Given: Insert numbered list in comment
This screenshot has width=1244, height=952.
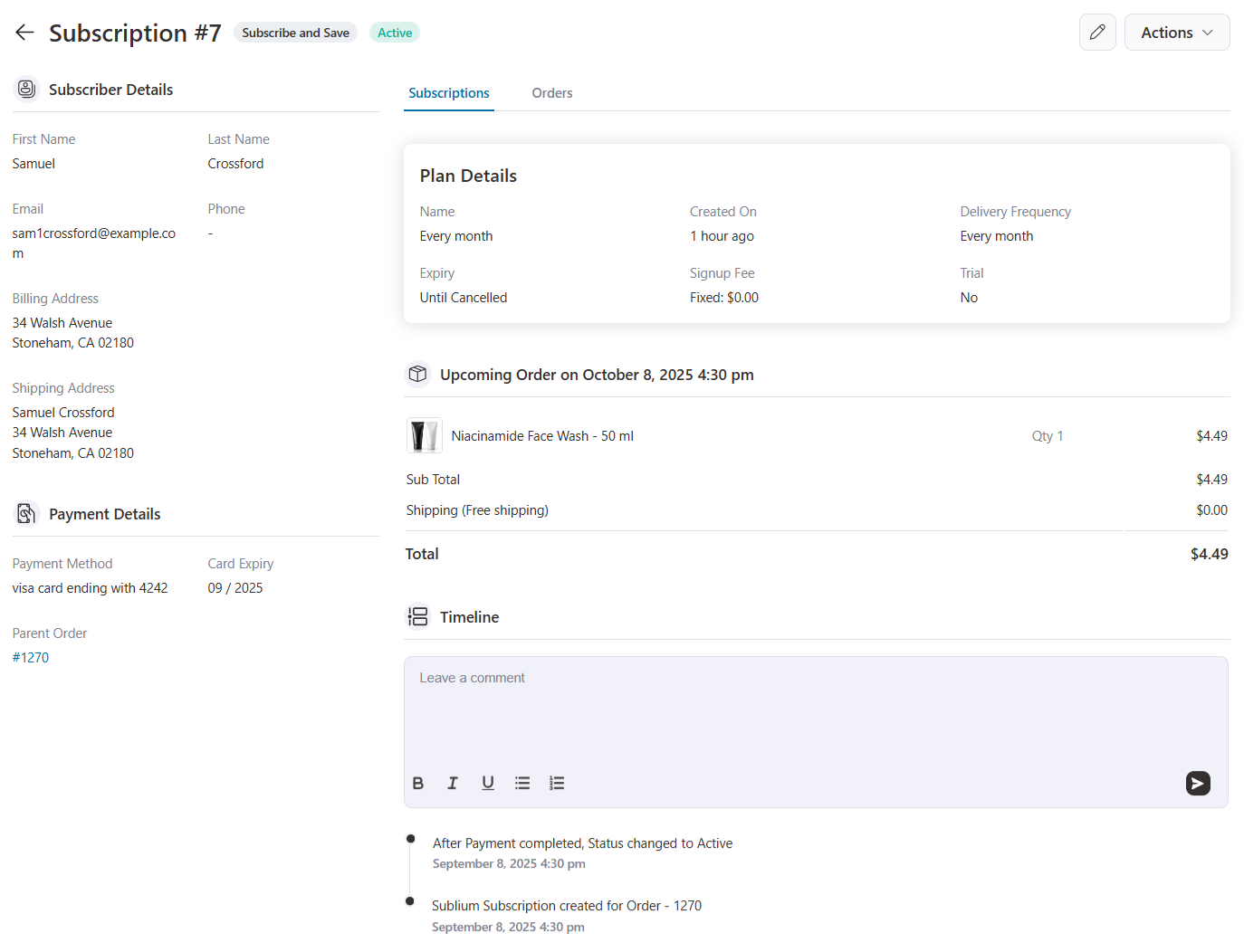Looking at the screenshot, I should click(557, 784).
